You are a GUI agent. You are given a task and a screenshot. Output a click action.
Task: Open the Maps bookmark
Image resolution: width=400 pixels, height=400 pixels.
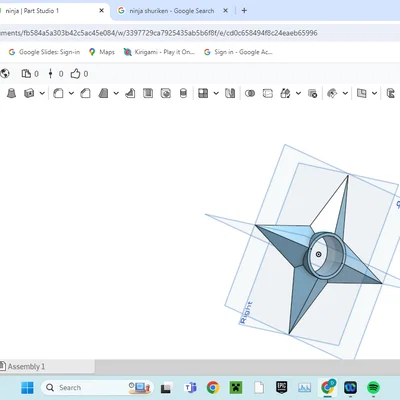(x=102, y=52)
